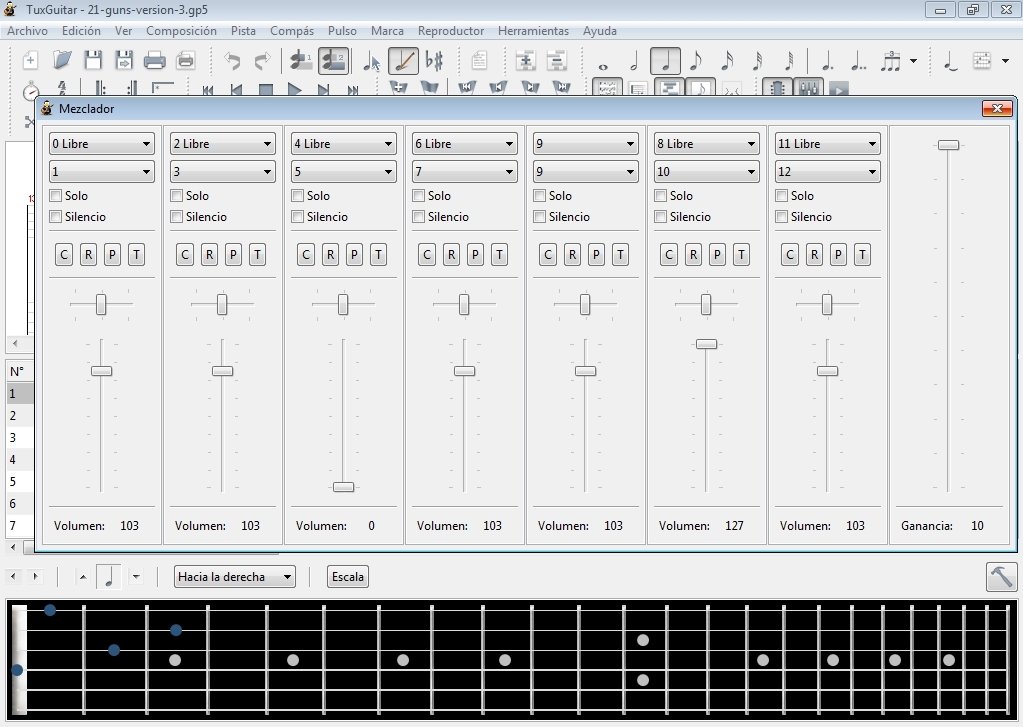The width and height of the screenshot is (1023, 727).
Task: Add a track with the plus icon
Action: pyautogui.click(x=525, y=61)
